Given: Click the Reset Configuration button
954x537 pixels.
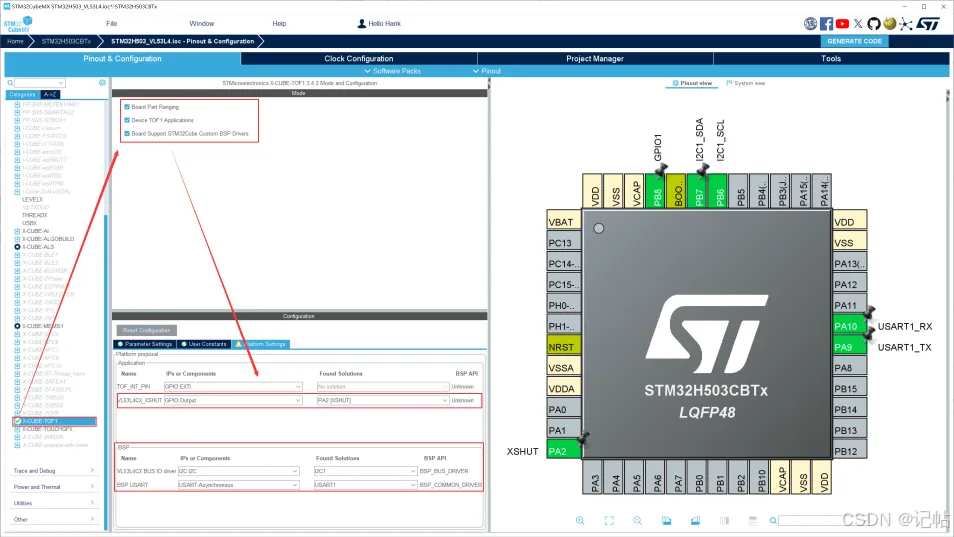Looking at the screenshot, I should coord(147,330).
